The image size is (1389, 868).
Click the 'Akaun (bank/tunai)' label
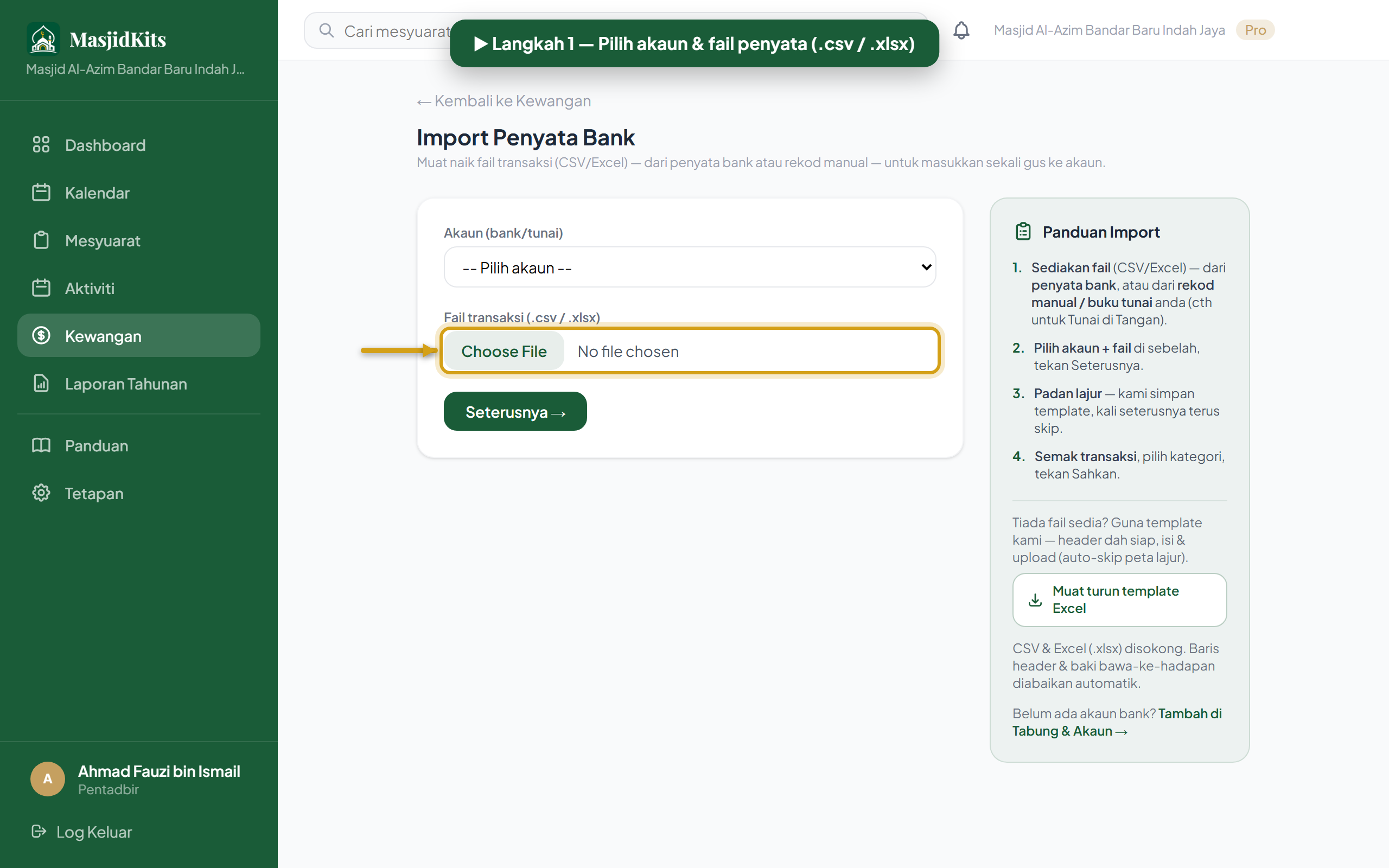[504, 233]
